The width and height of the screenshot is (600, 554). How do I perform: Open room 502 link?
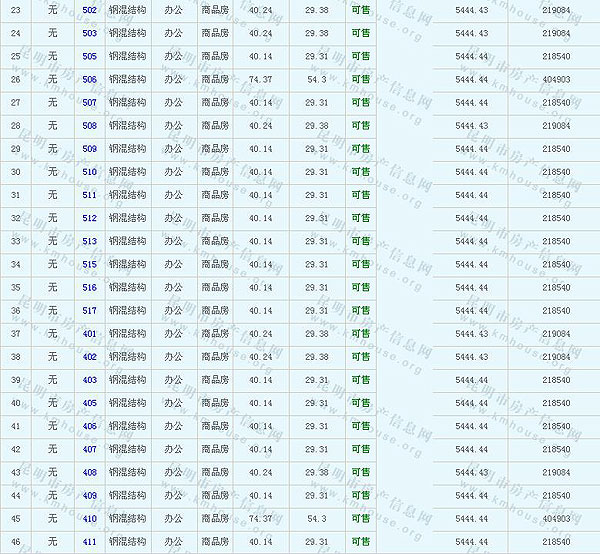coord(90,10)
